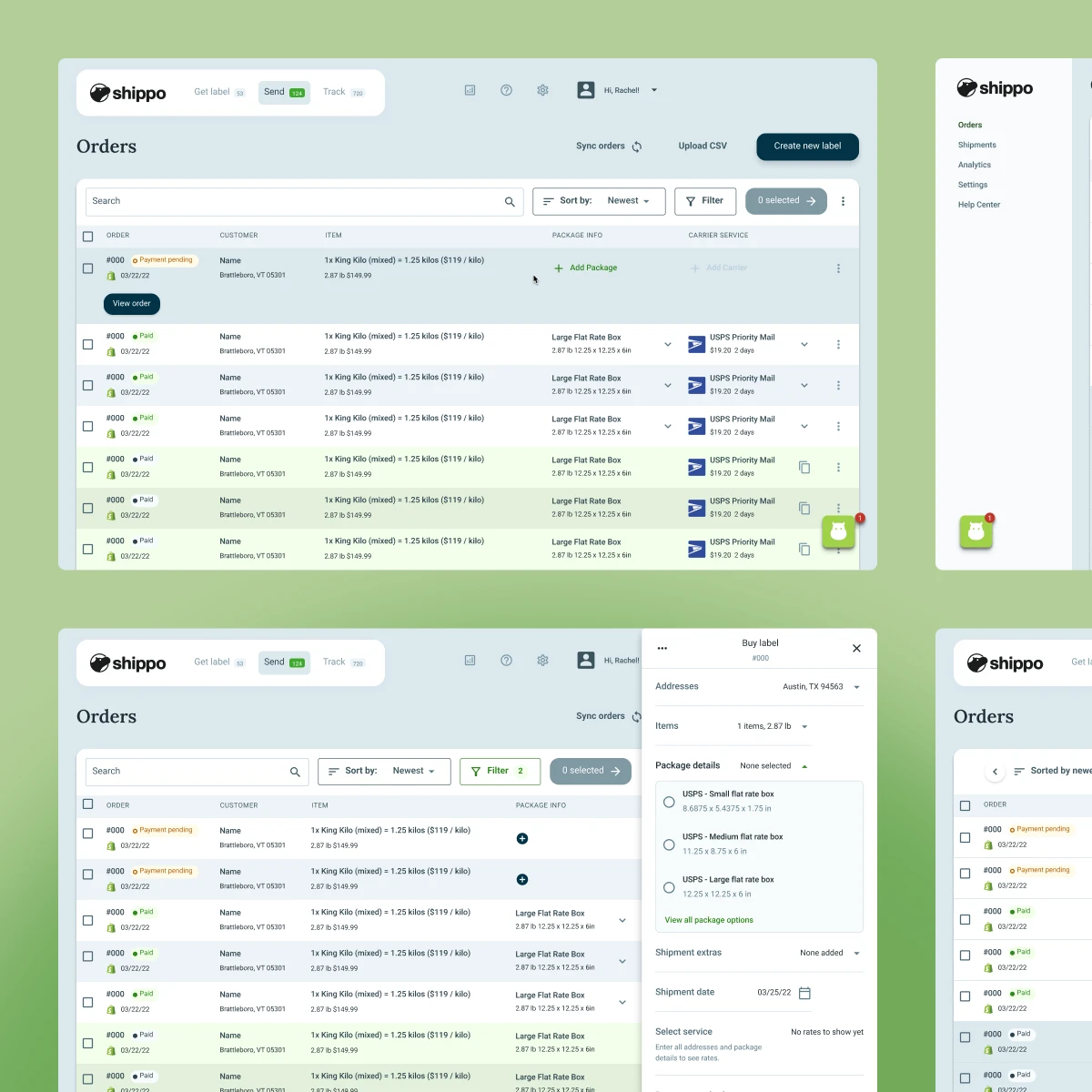Select USPS - Large flat rate box radio
Screen dimensions: 1092x1092
click(669, 887)
